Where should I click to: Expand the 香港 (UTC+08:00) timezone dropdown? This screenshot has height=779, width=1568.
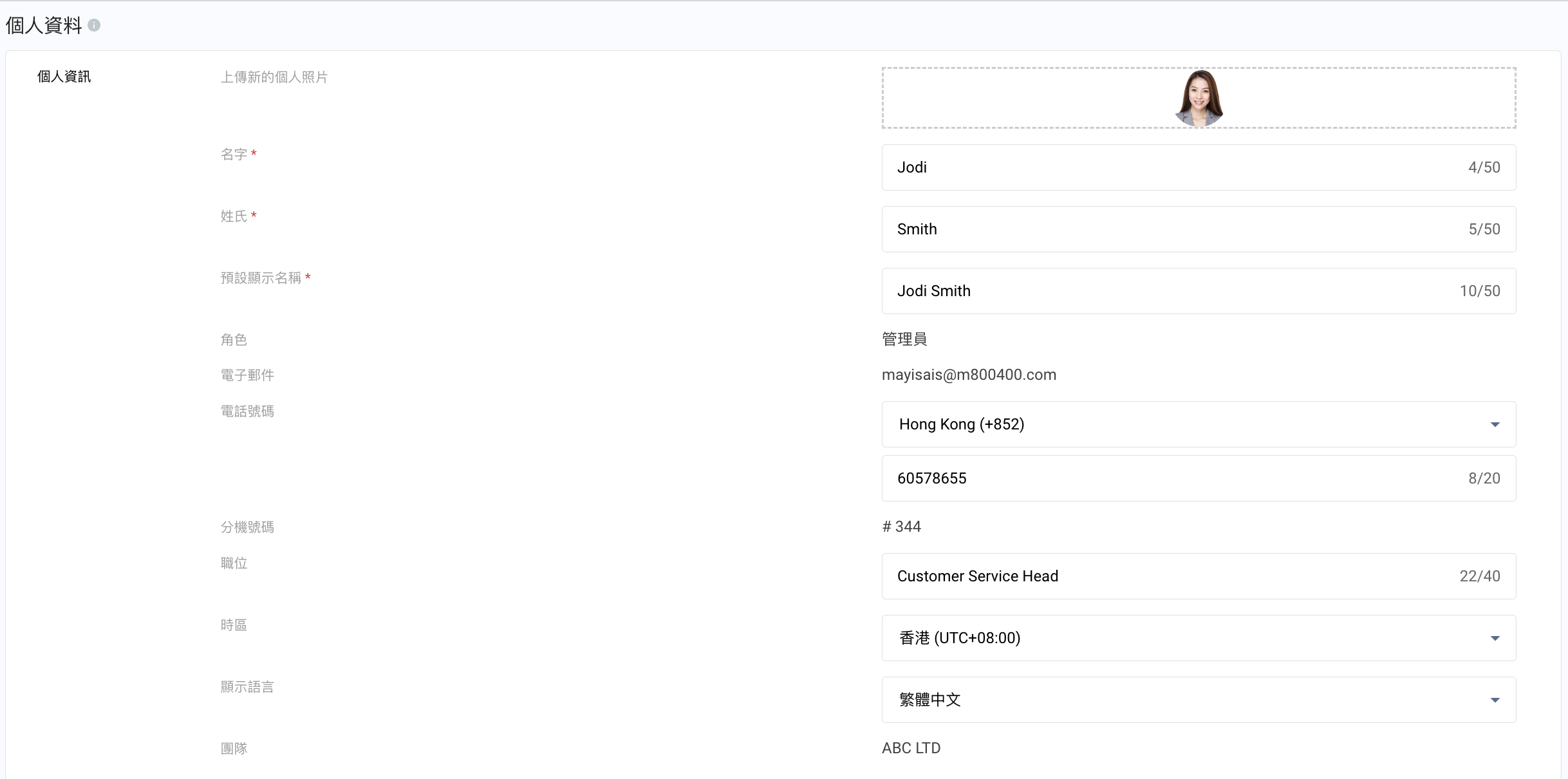[x=1199, y=638]
